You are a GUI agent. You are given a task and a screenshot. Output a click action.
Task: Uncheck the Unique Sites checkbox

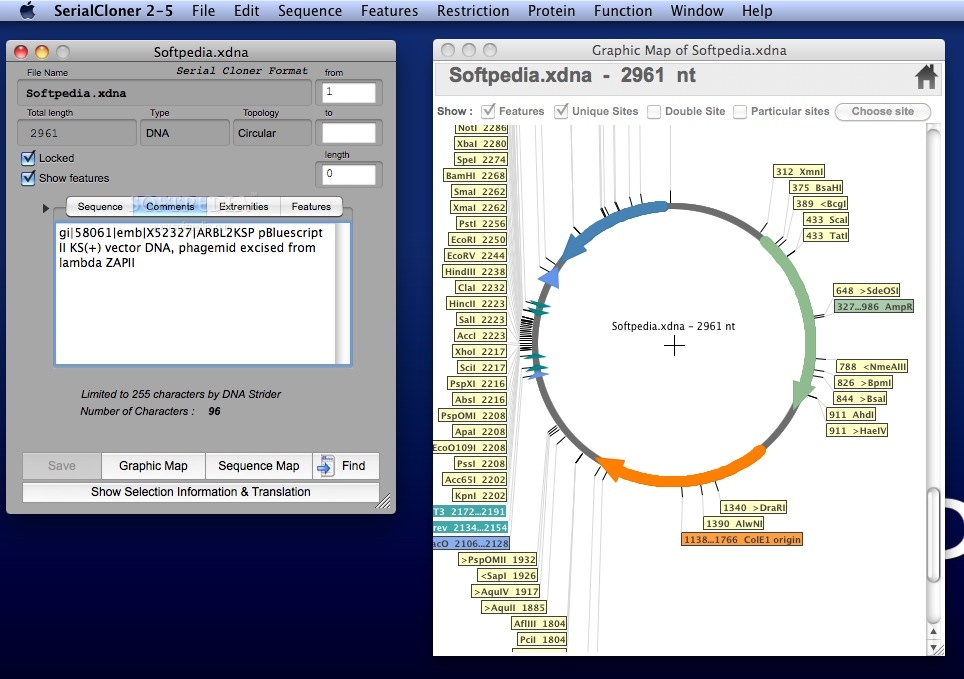click(561, 111)
